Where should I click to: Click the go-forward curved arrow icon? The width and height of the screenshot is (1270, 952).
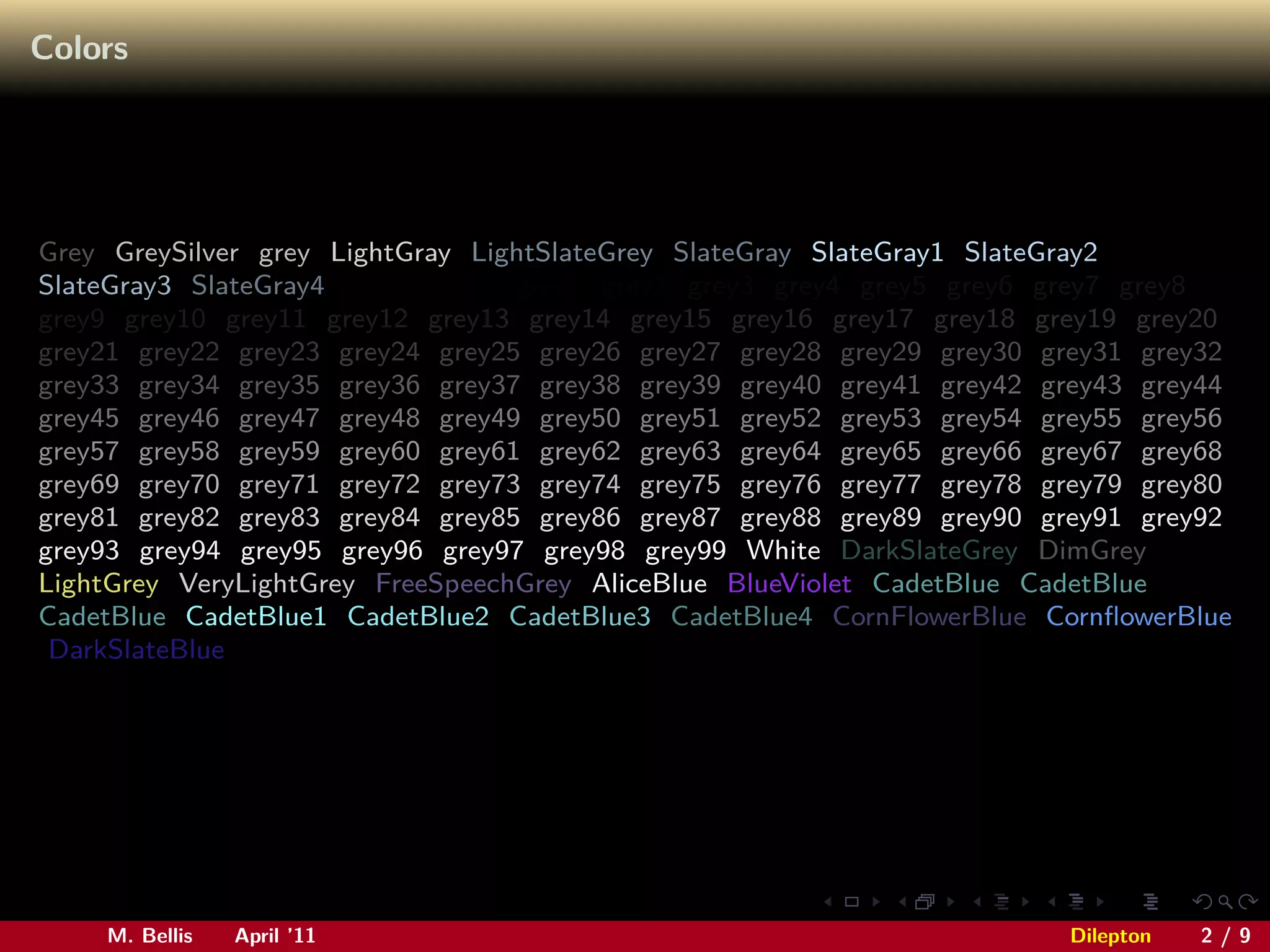point(1248,902)
